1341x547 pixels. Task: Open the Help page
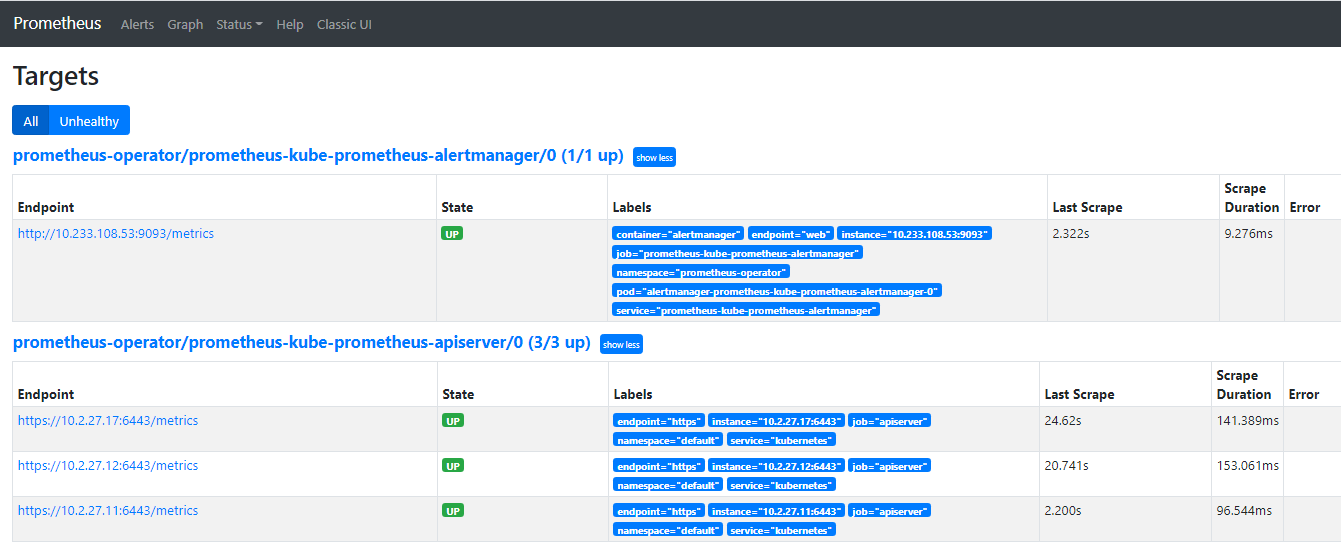click(290, 24)
